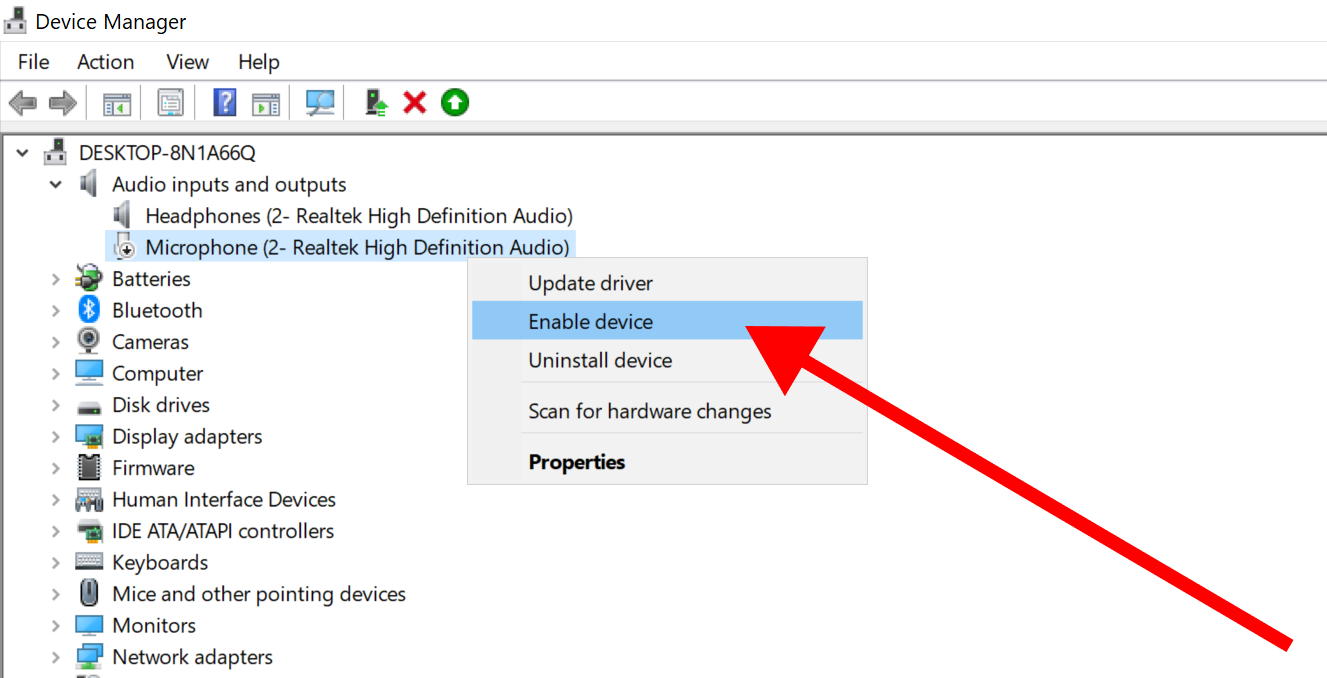Toggle the Show/Hide Console Tree toolbar icon

(x=115, y=102)
